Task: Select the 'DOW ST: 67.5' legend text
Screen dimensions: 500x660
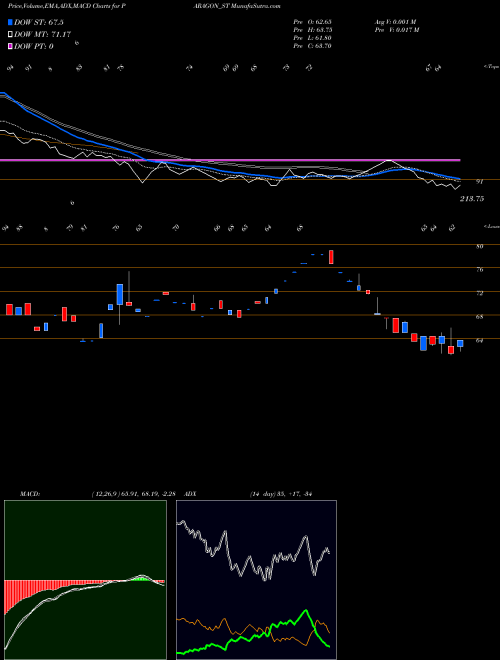Action: tap(39, 22)
